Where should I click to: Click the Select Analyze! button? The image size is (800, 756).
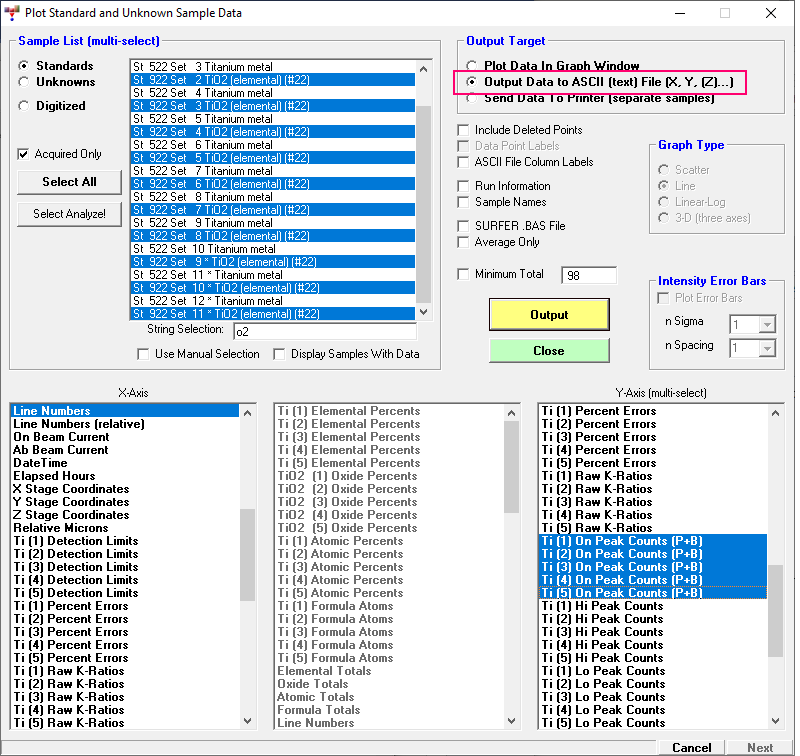(70, 214)
